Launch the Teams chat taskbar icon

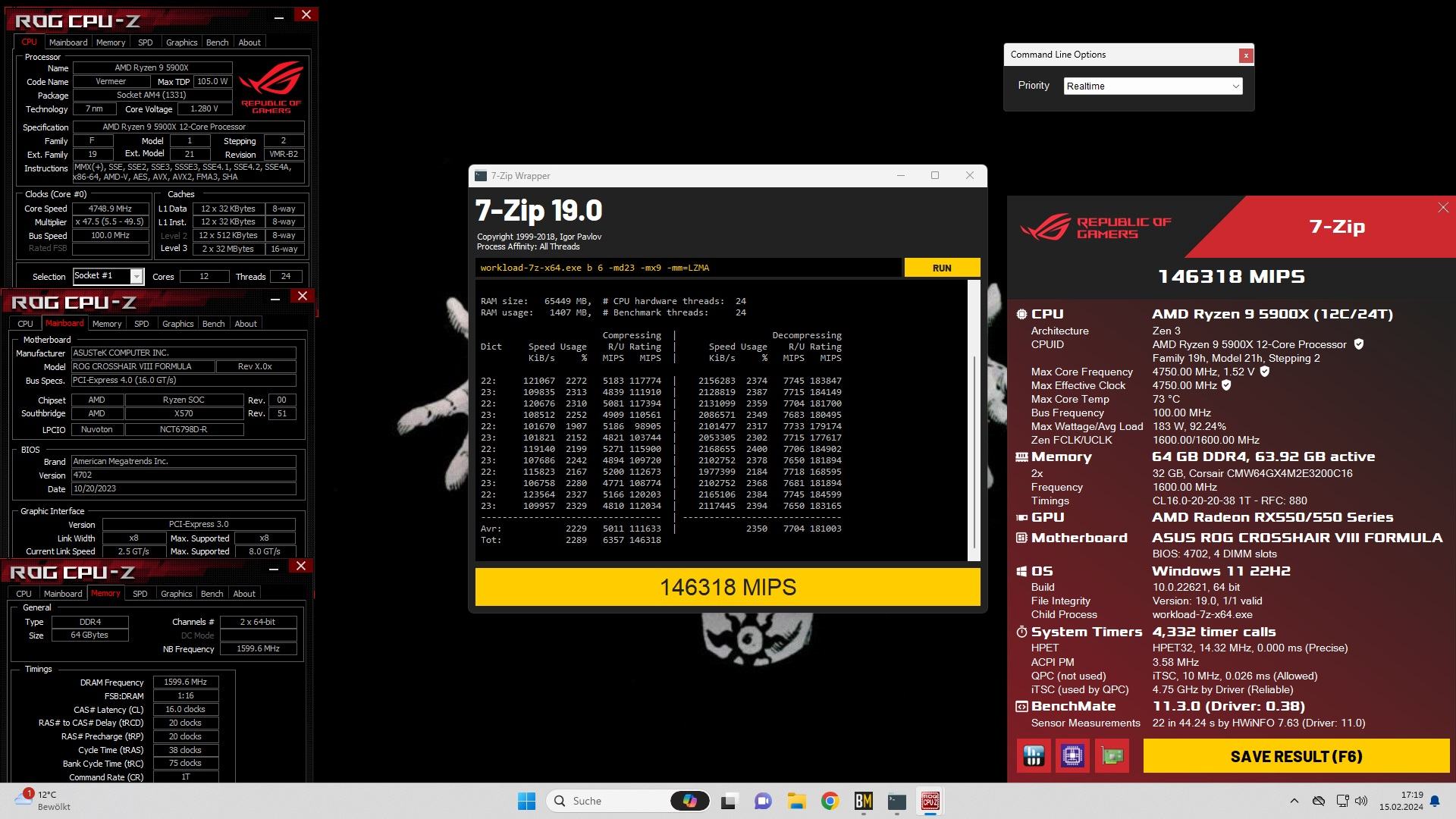[763, 801]
